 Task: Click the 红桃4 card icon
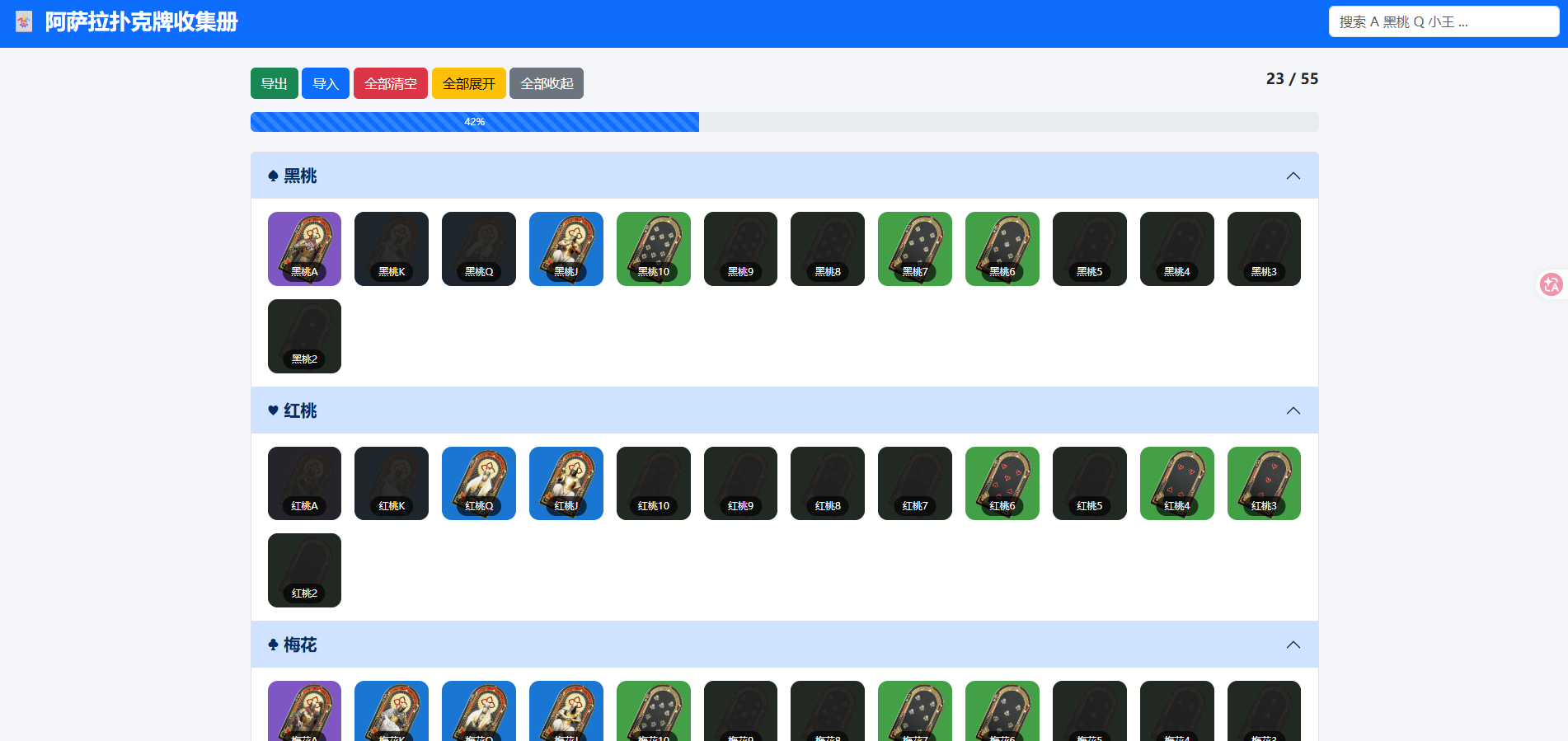coord(1177,483)
